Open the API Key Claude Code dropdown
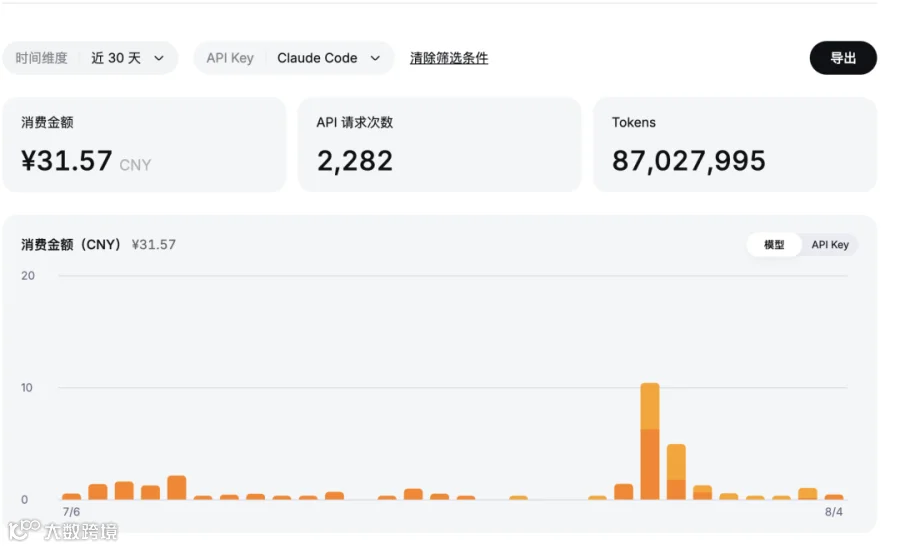The image size is (900, 548). pos(294,58)
